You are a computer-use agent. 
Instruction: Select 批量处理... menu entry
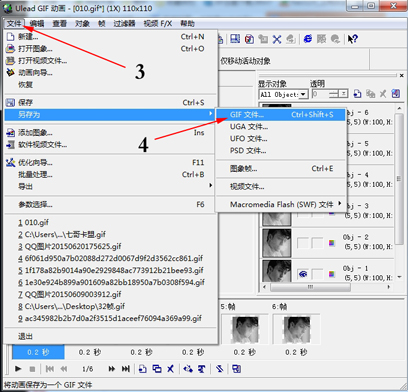(111, 175)
